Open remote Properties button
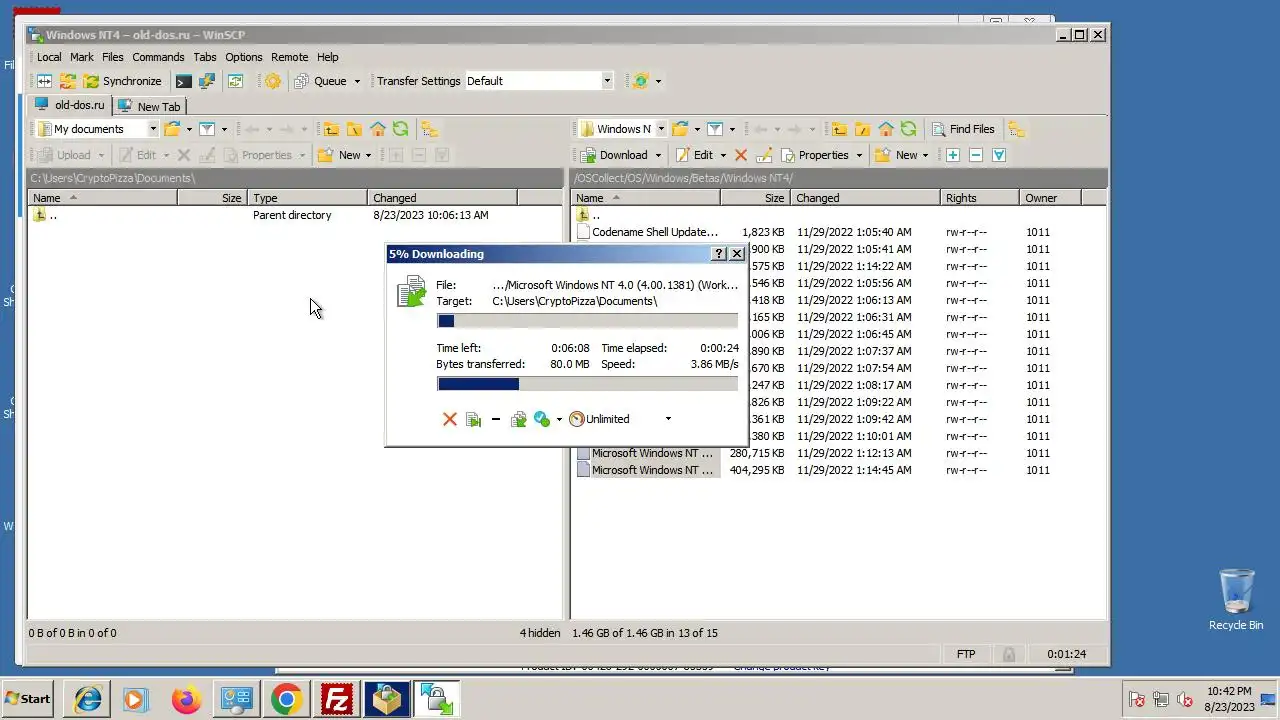The width and height of the screenshot is (1280, 720). coord(815,155)
